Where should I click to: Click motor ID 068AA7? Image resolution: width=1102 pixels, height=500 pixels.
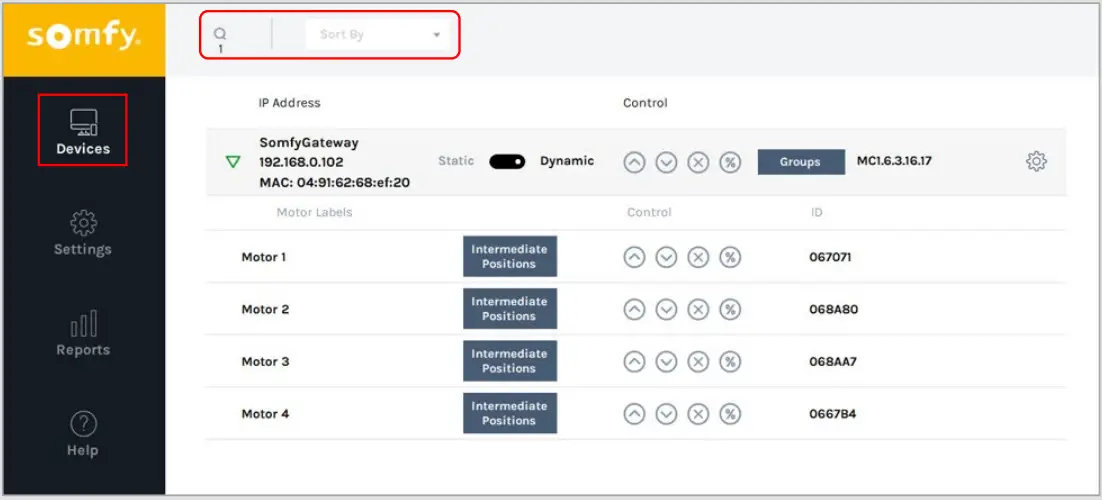click(x=833, y=361)
